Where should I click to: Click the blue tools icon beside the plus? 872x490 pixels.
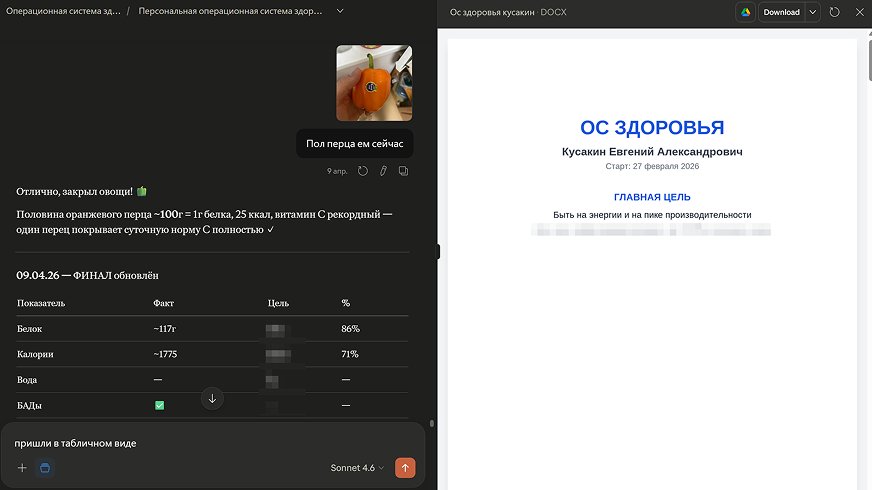(45, 468)
